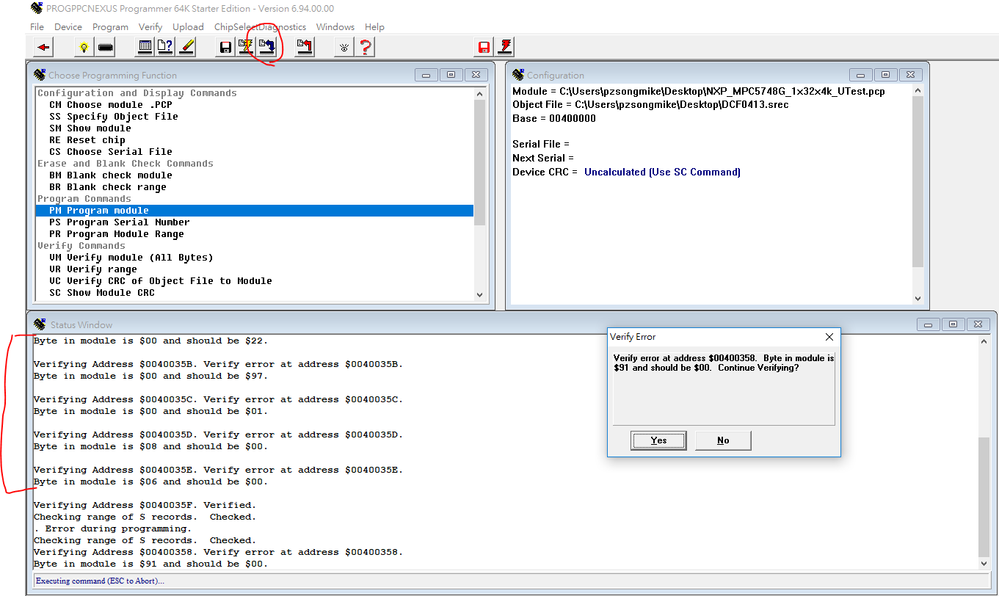Open the Verify menu
The height and width of the screenshot is (596, 999).
[150, 27]
